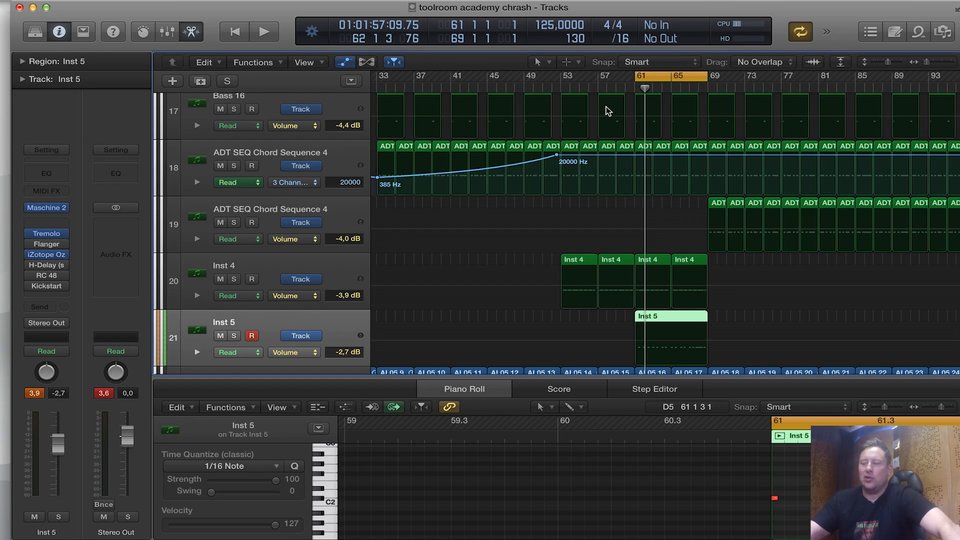
Task: Open Stereo Out output slot
Action: coord(47,323)
